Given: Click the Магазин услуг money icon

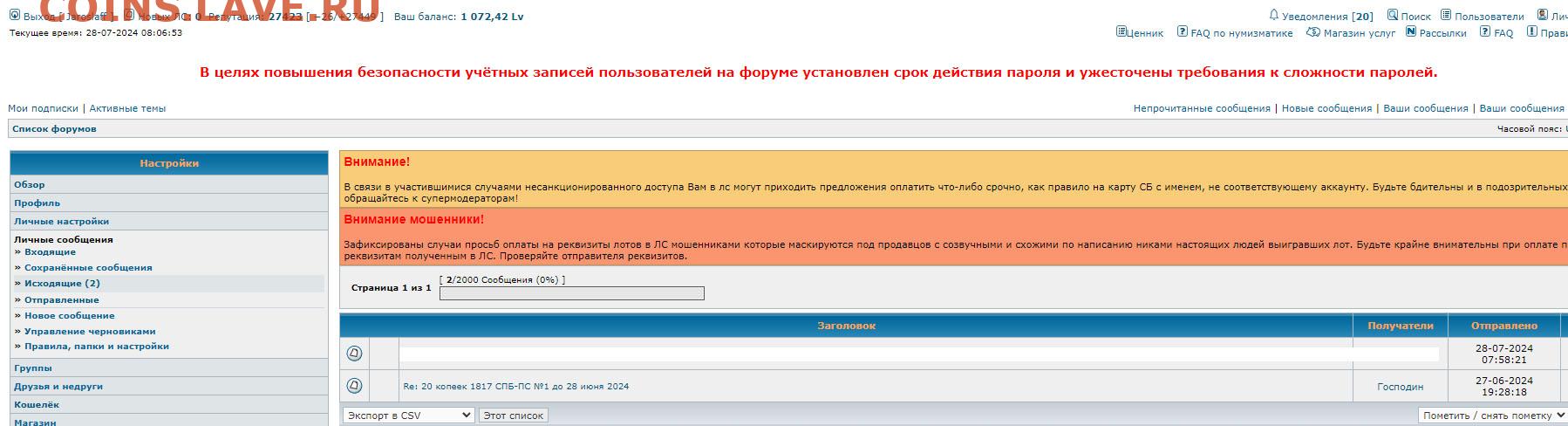Looking at the screenshot, I should click(1313, 32).
